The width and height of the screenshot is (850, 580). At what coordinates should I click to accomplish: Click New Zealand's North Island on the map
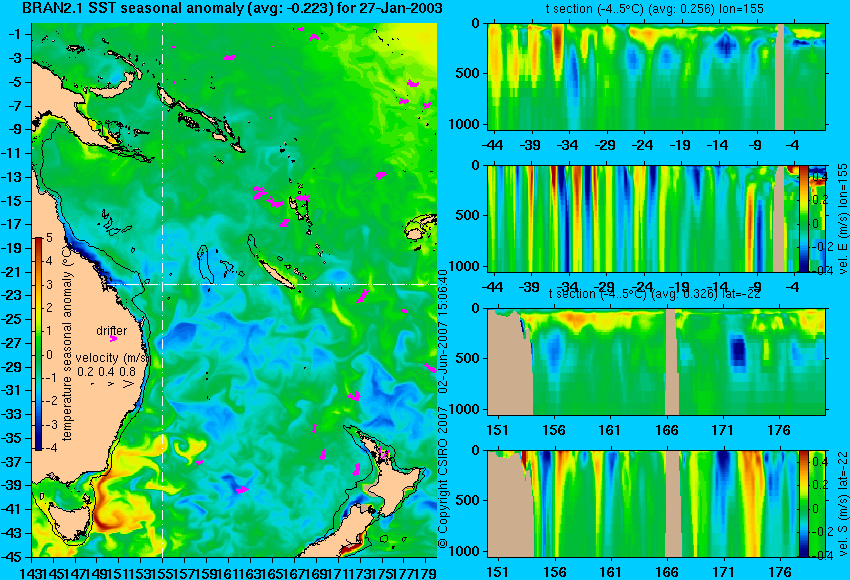[x=396, y=485]
